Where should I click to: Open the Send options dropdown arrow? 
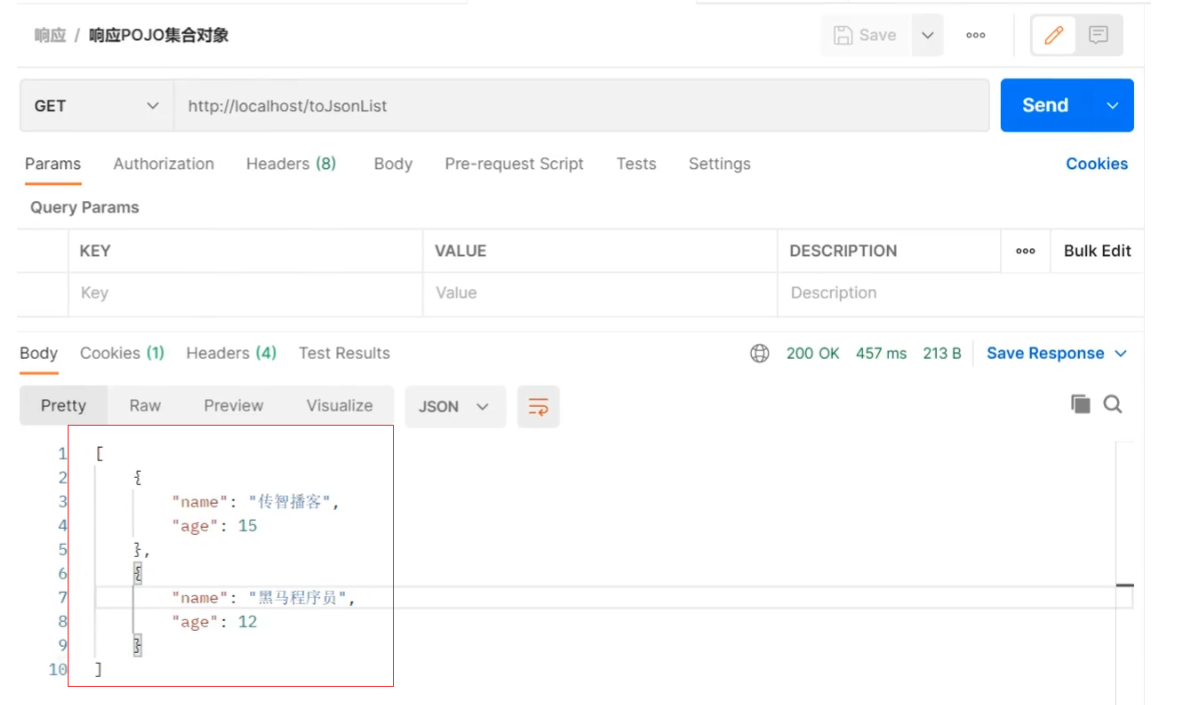coord(1112,106)
